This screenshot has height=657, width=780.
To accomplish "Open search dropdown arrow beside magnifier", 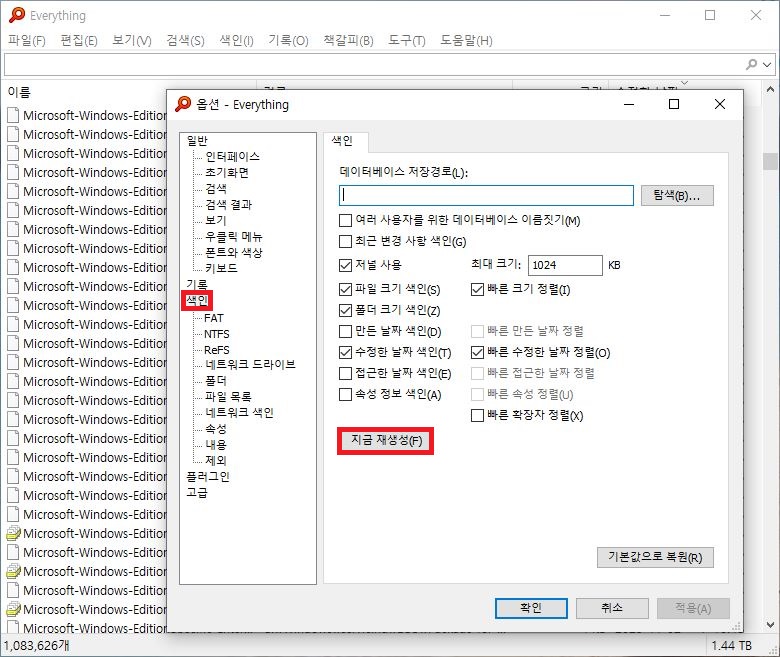I will 767,65.
